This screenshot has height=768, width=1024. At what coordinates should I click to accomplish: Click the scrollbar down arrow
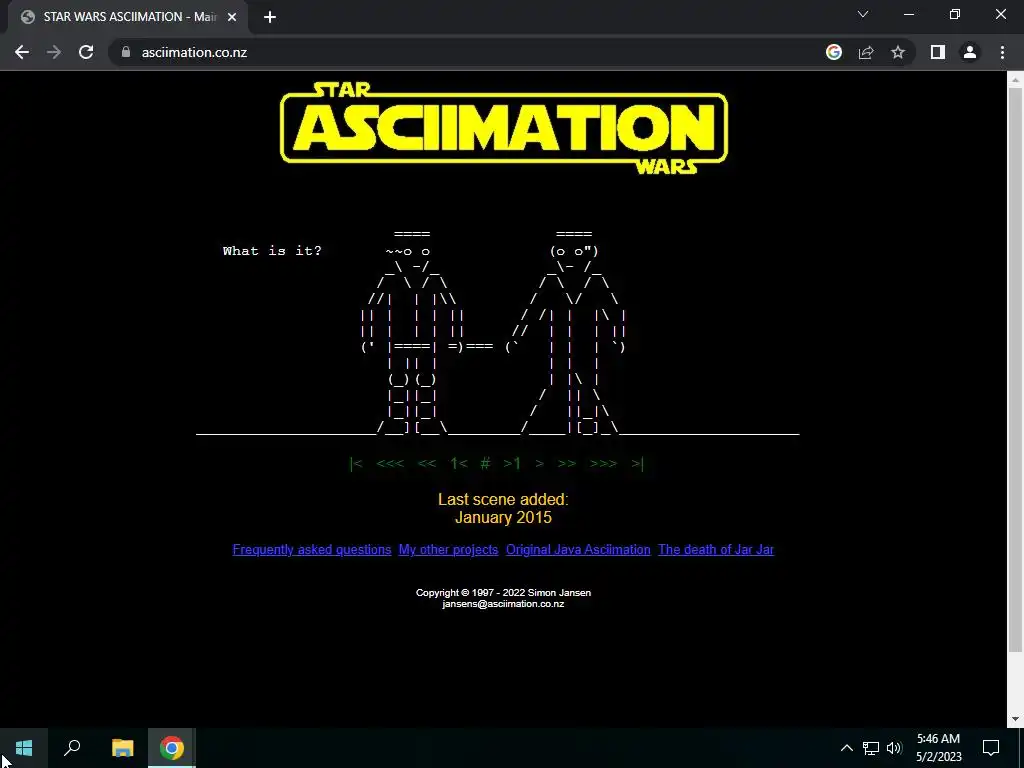click(x=1015, y=719)
